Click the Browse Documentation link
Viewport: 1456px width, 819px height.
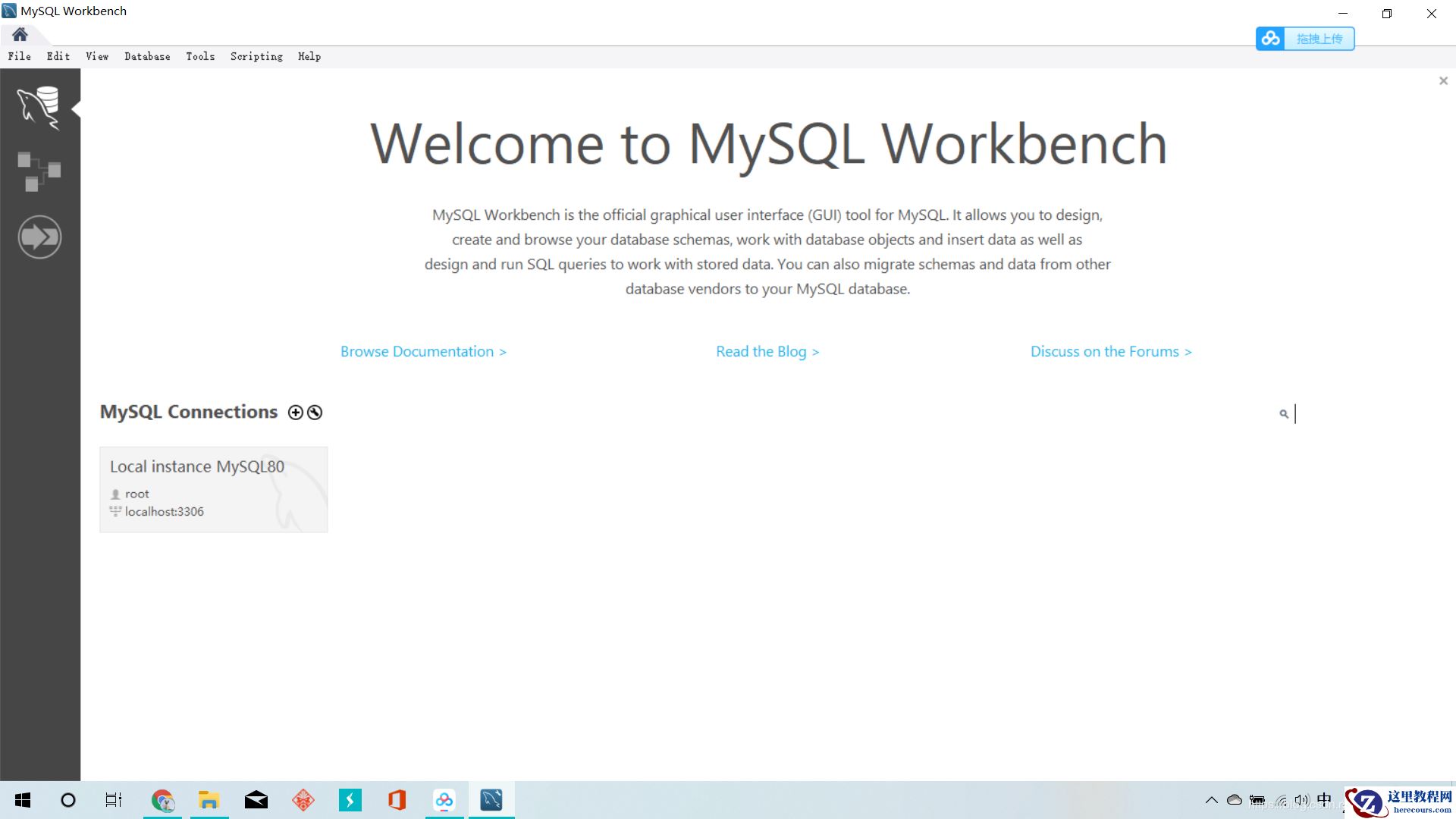click(423, 352)
